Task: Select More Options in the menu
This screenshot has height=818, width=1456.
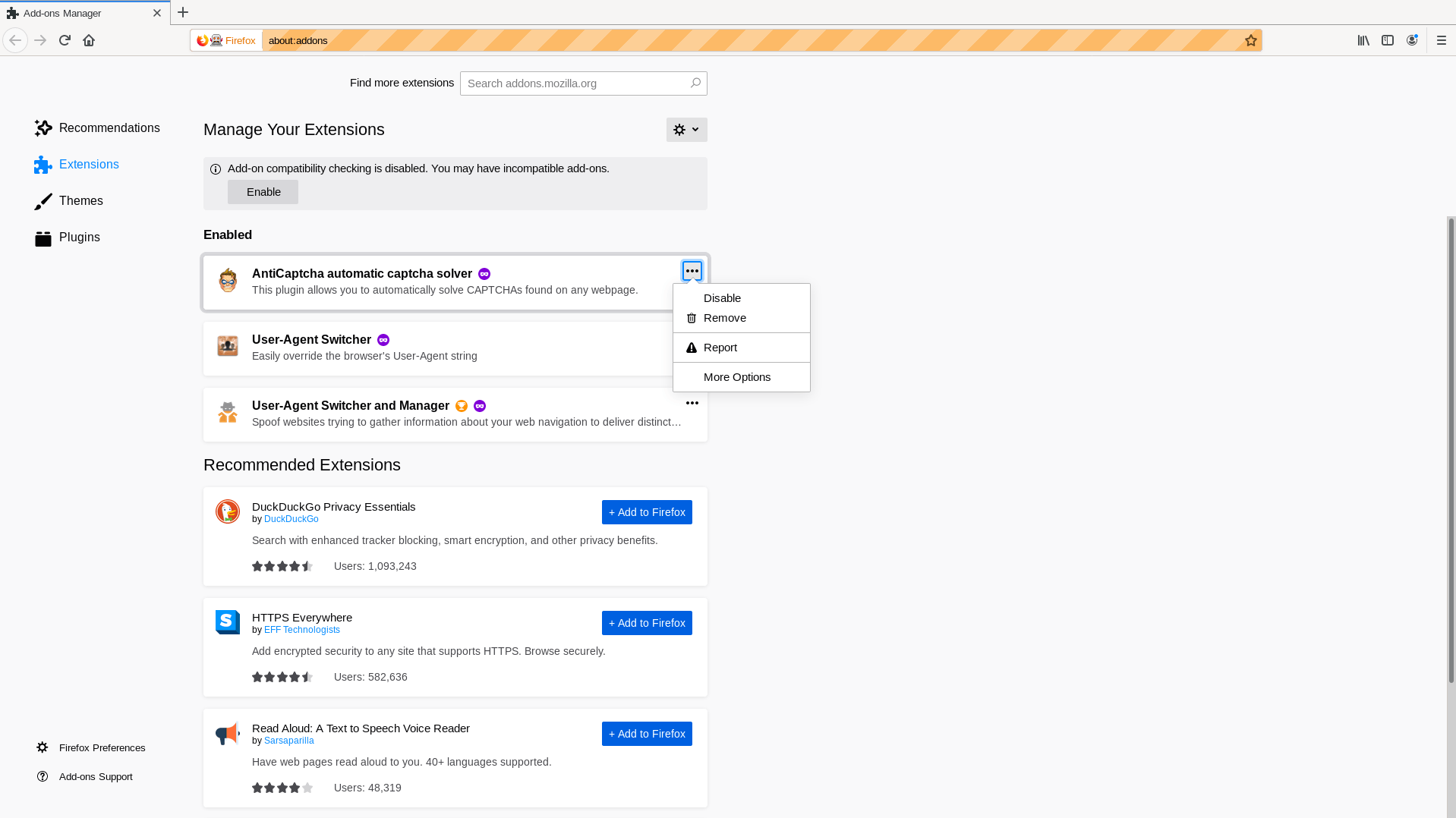Action: 741,377
